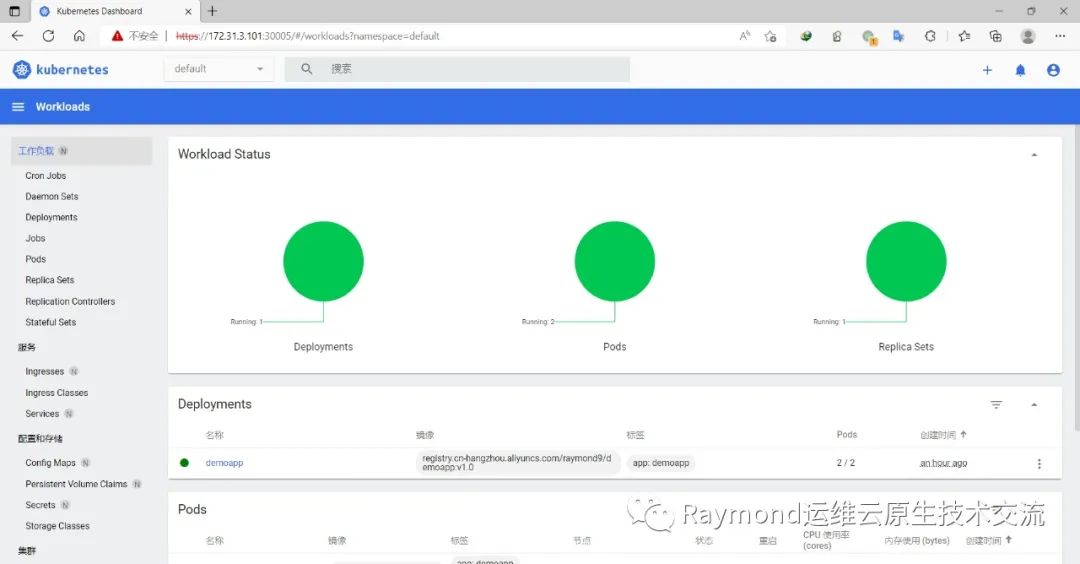Click the not-secure warning icon in address bar
1080x564 pixels.
coord(117,36)
